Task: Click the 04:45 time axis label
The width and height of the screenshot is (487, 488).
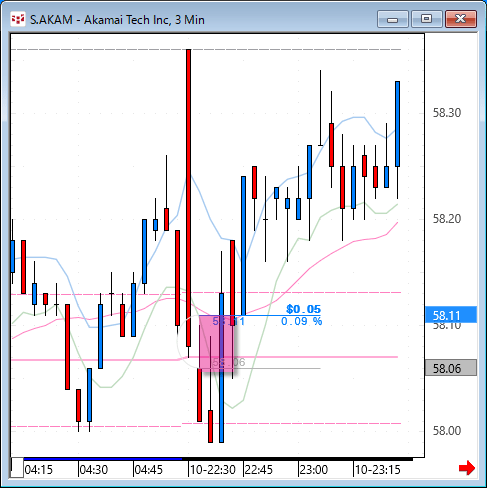Action: pyautogui.click(x=148, y=470)
